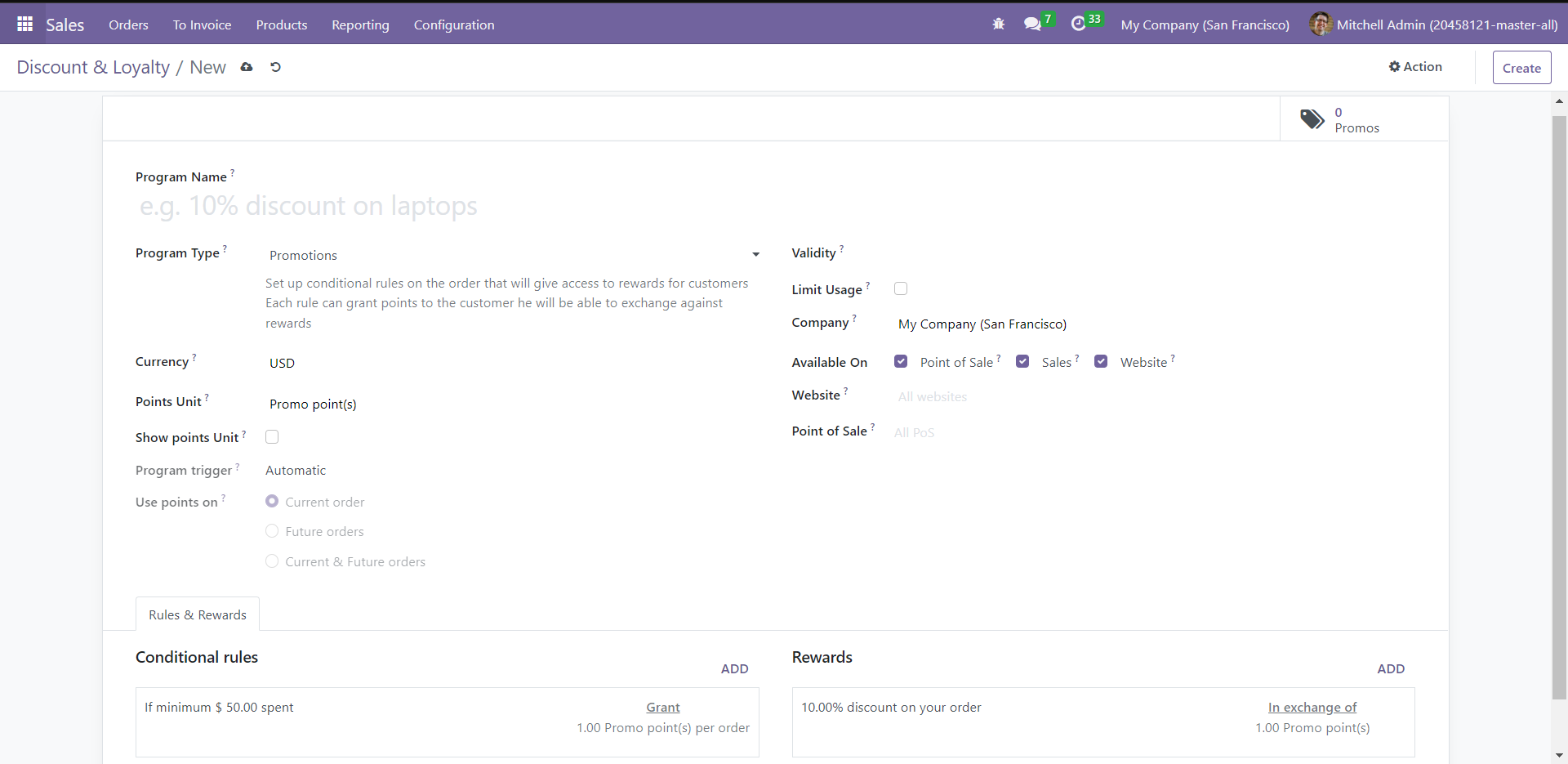The image size is (1568, 764).
Task: Uncheck Point of Sale availability checkbox
Action: click(x=901, y=361)
